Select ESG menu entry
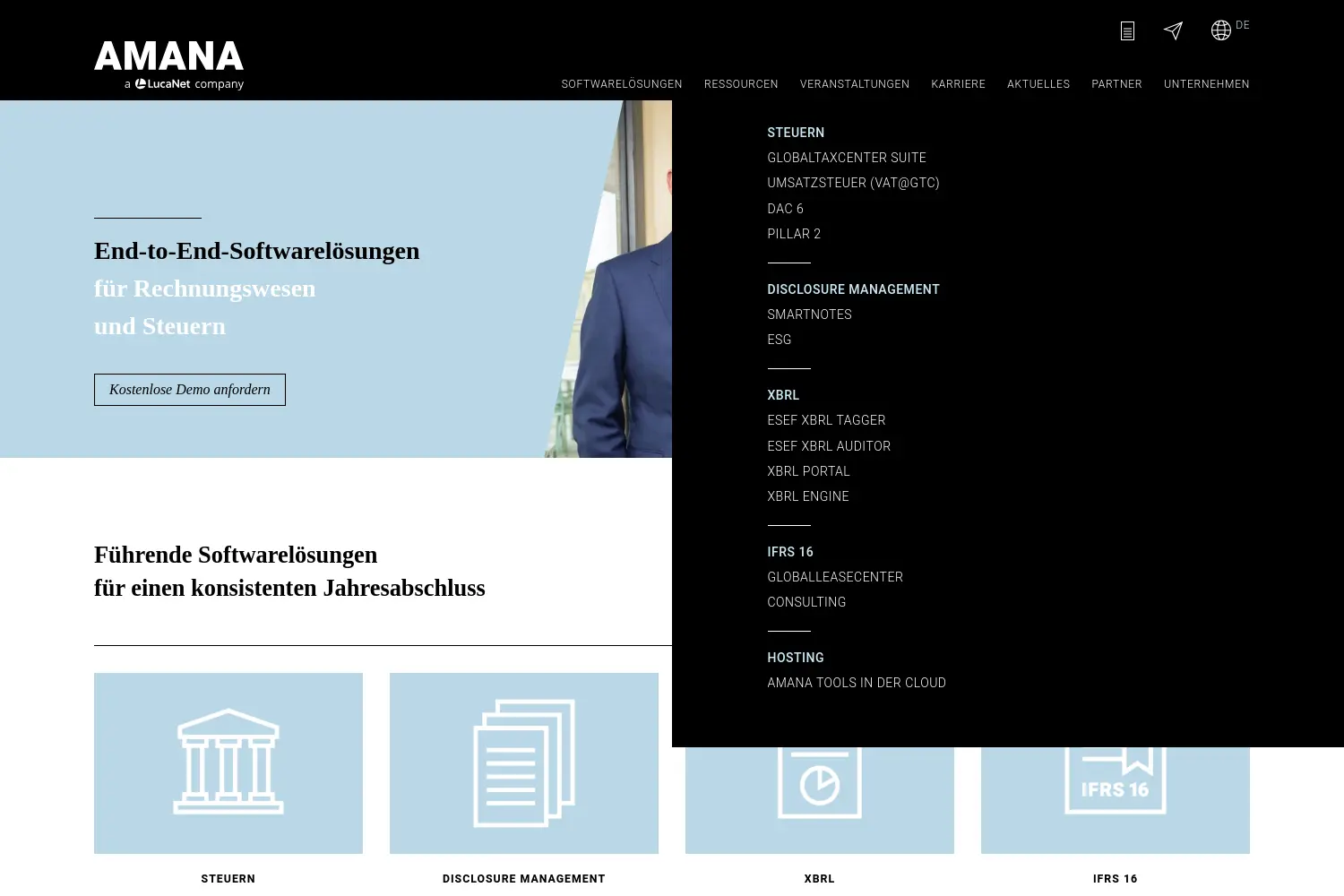 pyautogui.click(x=780, y=340)
